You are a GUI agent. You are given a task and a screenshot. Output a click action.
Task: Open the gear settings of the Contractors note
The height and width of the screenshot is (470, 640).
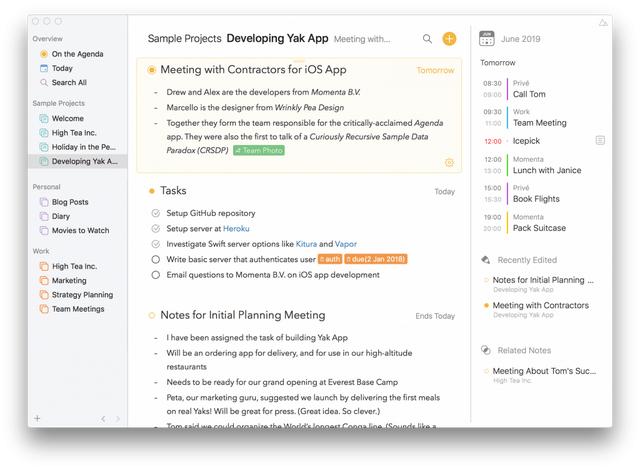pyautogui.click(x=450, y=162)
